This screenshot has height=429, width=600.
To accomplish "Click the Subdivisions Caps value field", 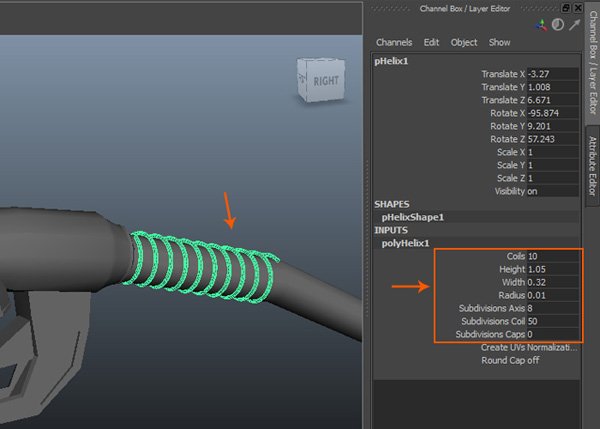I will (553, 334).
